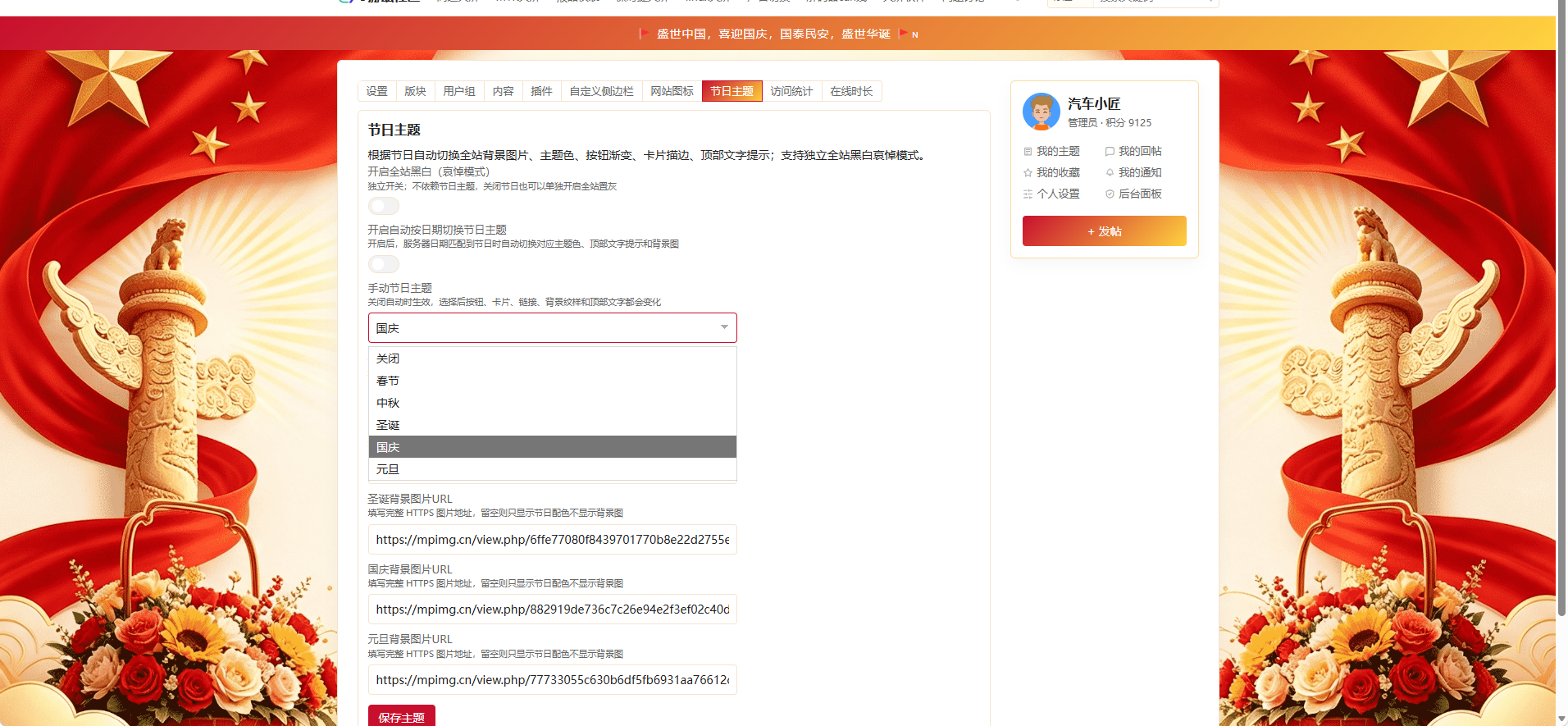
Task: Click the 汽车小匠 user avatar
Action: click(1042, 112)
